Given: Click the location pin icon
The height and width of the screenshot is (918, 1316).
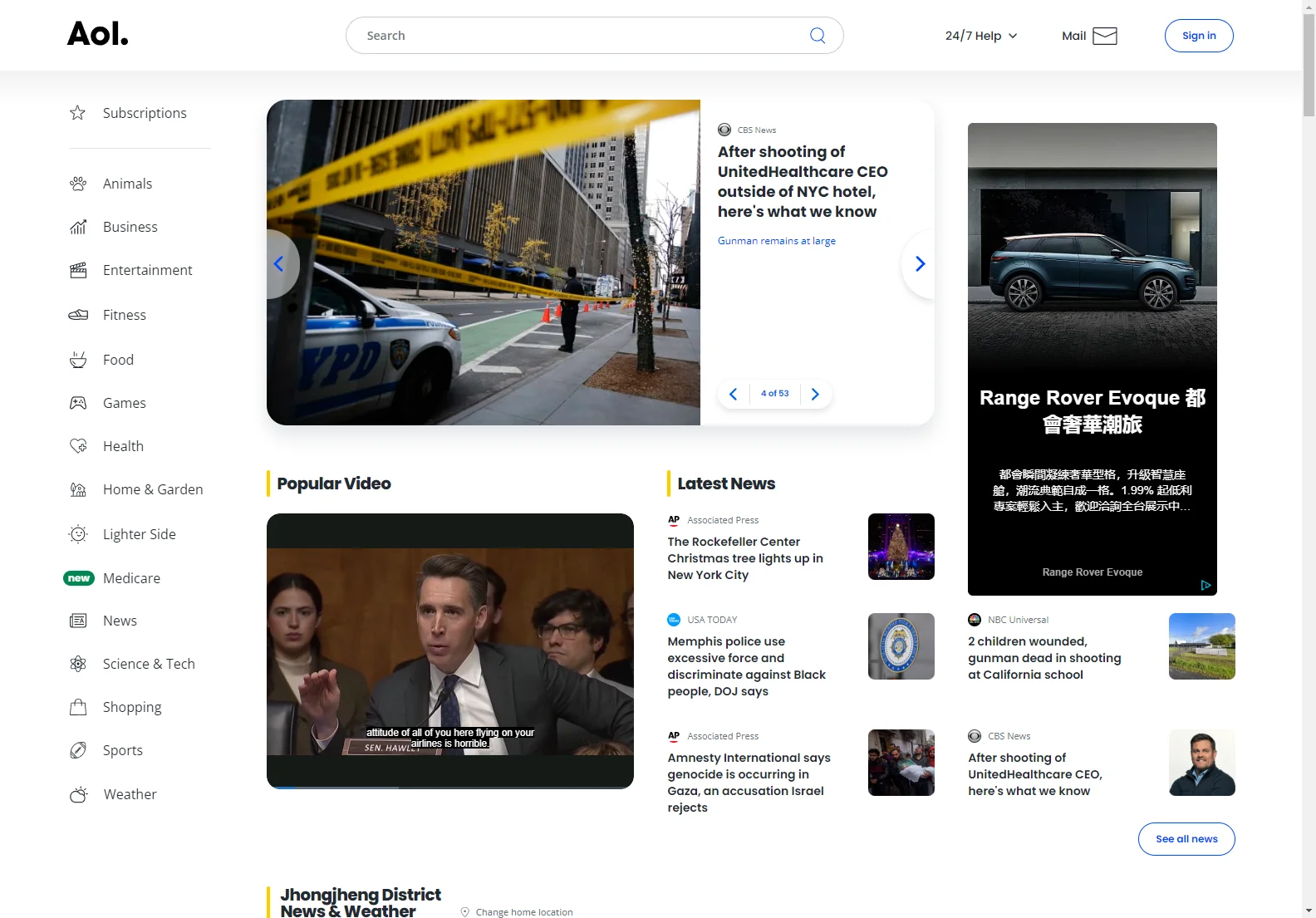Looking at the screenshot, I should (x=465, y=911).
